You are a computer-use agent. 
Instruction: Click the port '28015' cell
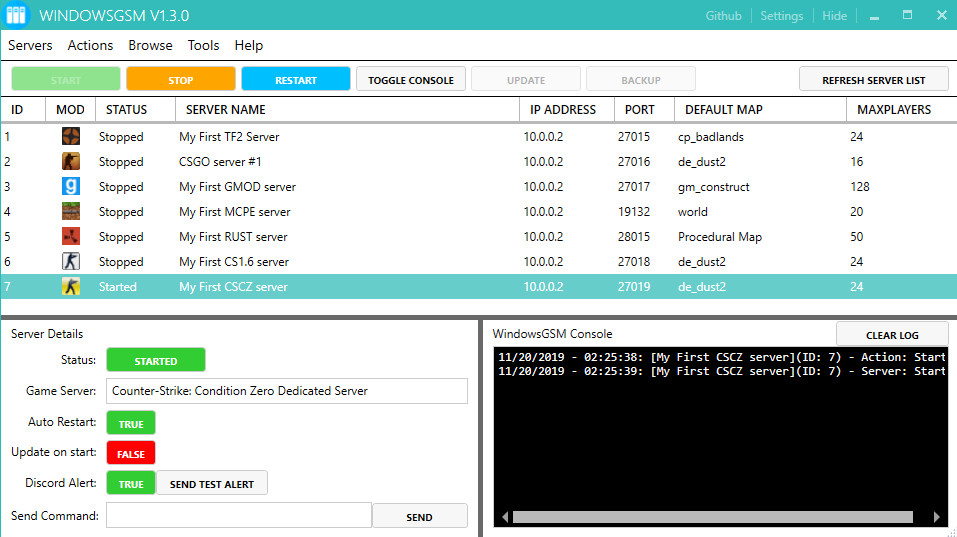[634, 237]
